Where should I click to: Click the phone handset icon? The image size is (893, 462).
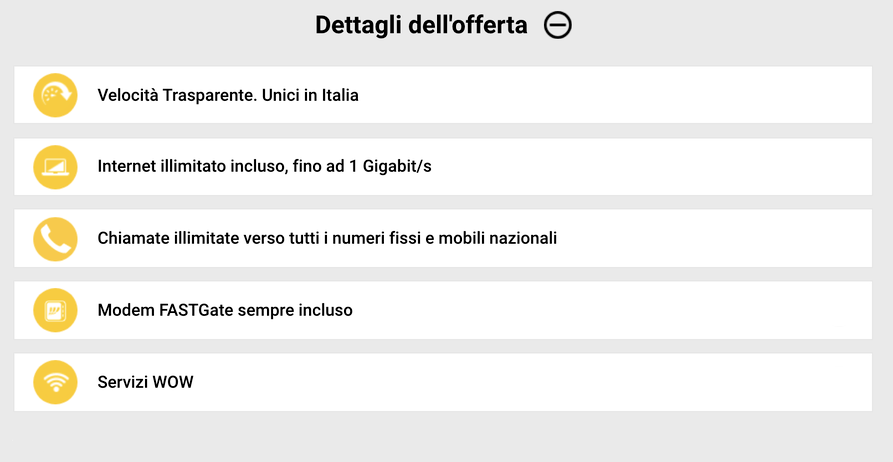55,238
